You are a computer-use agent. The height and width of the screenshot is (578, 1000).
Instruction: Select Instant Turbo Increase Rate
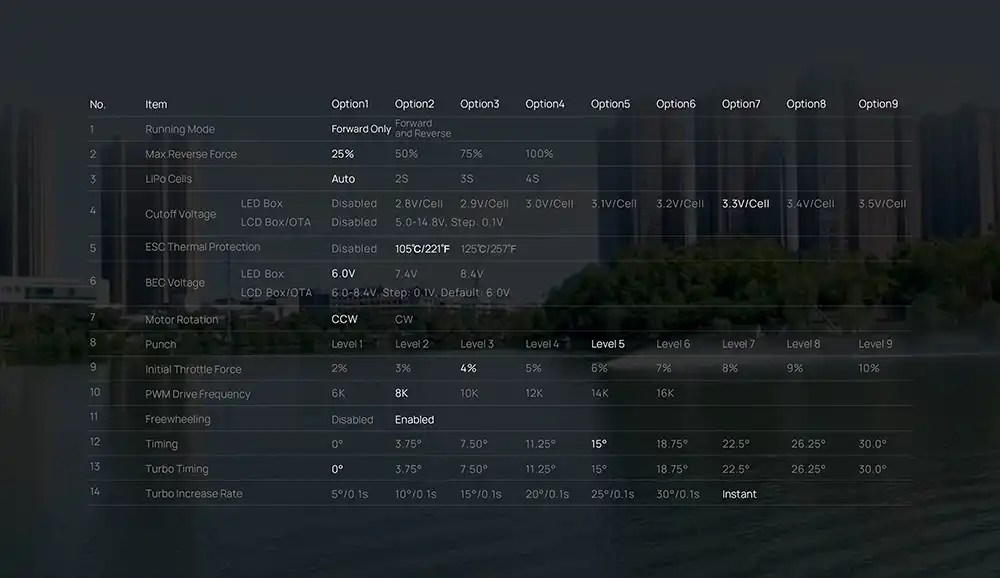pyautogui.click(x=739, y=494)
